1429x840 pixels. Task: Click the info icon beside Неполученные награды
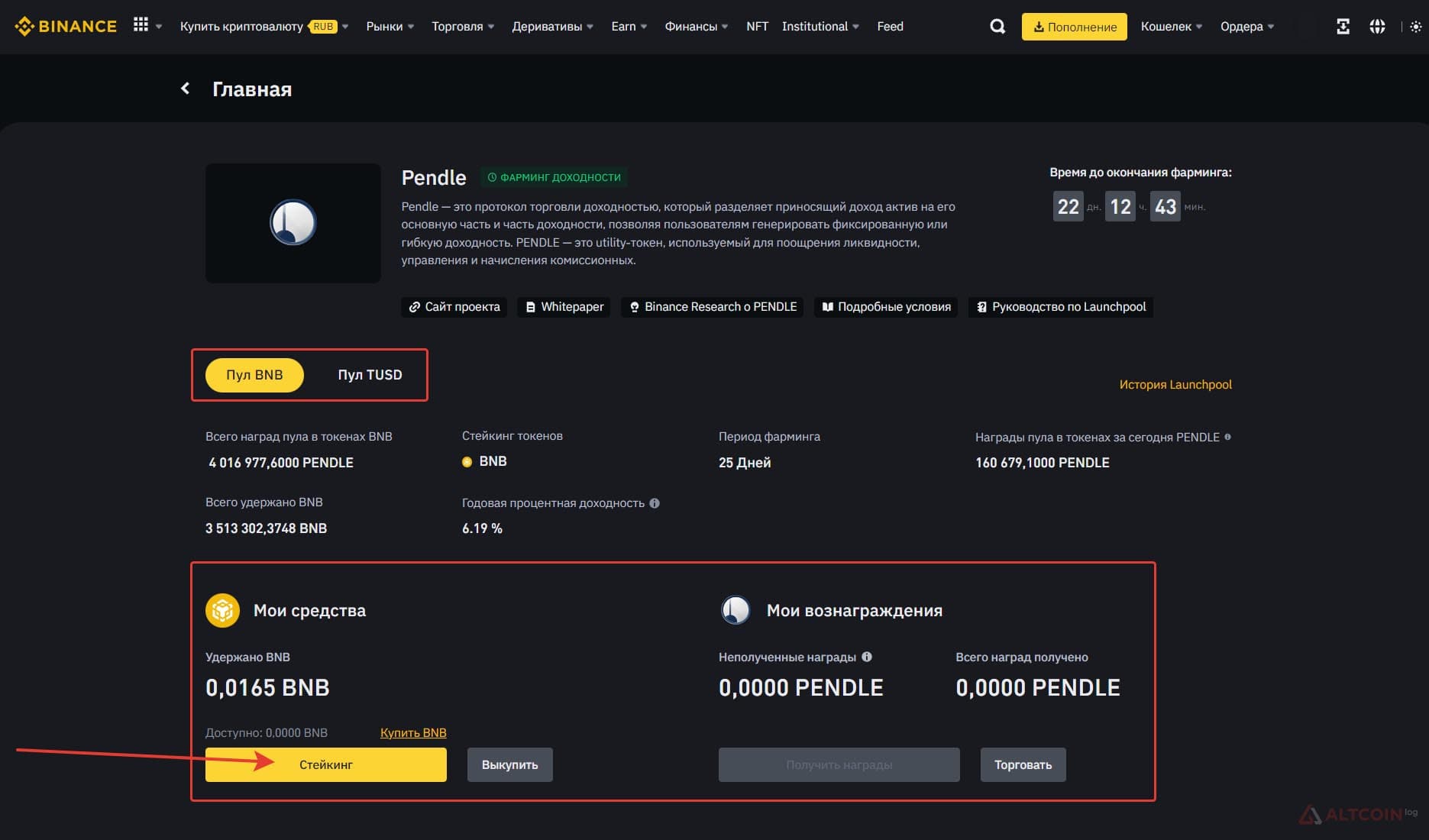pyautogui.click(x=867, y=657)
